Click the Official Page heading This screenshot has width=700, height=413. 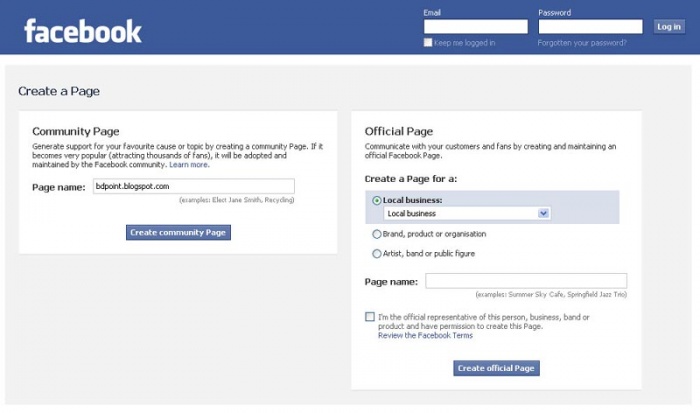point(399,131)
